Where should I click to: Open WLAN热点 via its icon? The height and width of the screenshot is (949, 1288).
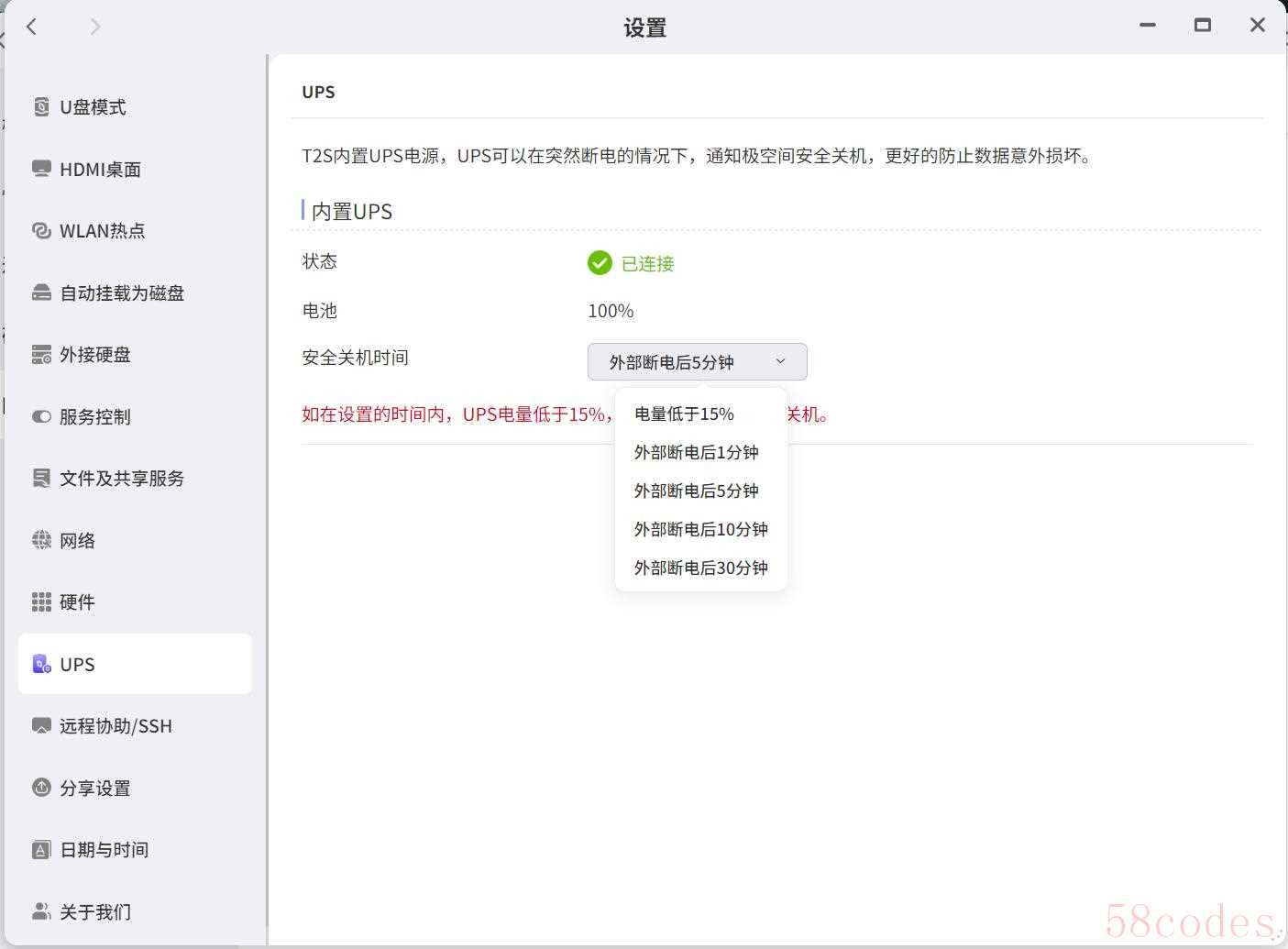click(41, 231)
